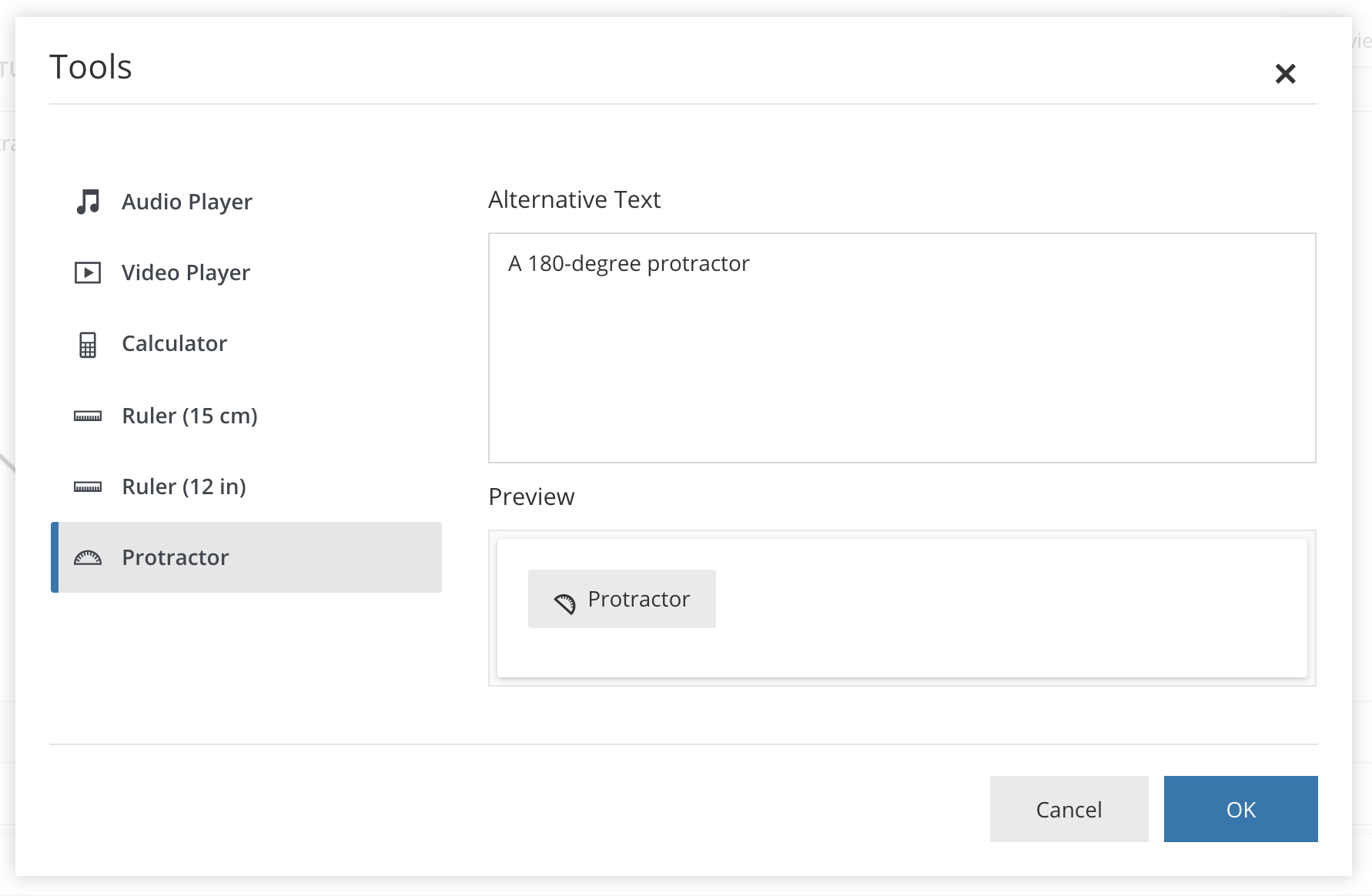This screenshot has width=1372, height=896.
Task: Choose the Ruler (12 in) label
Action: pyautogui.click(x=184, y=486)
